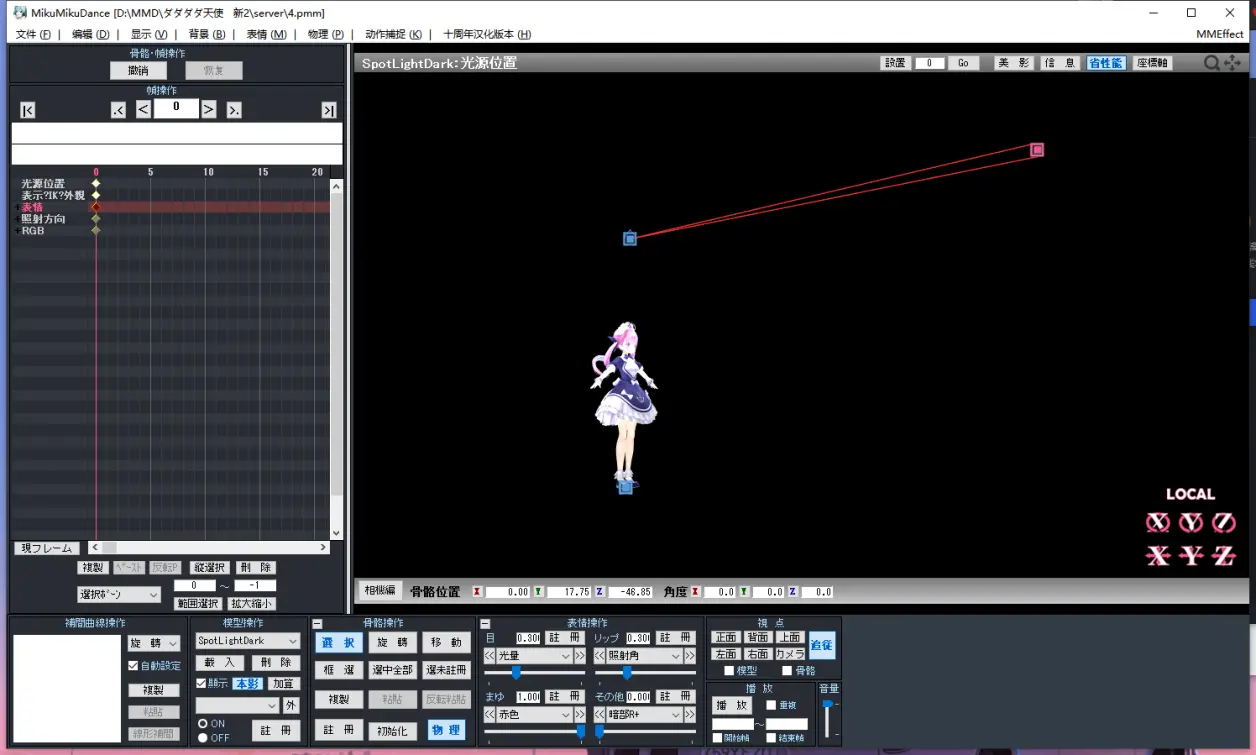Click the 光源位置 keyframe at frame 0

click(x=96, y=184)
